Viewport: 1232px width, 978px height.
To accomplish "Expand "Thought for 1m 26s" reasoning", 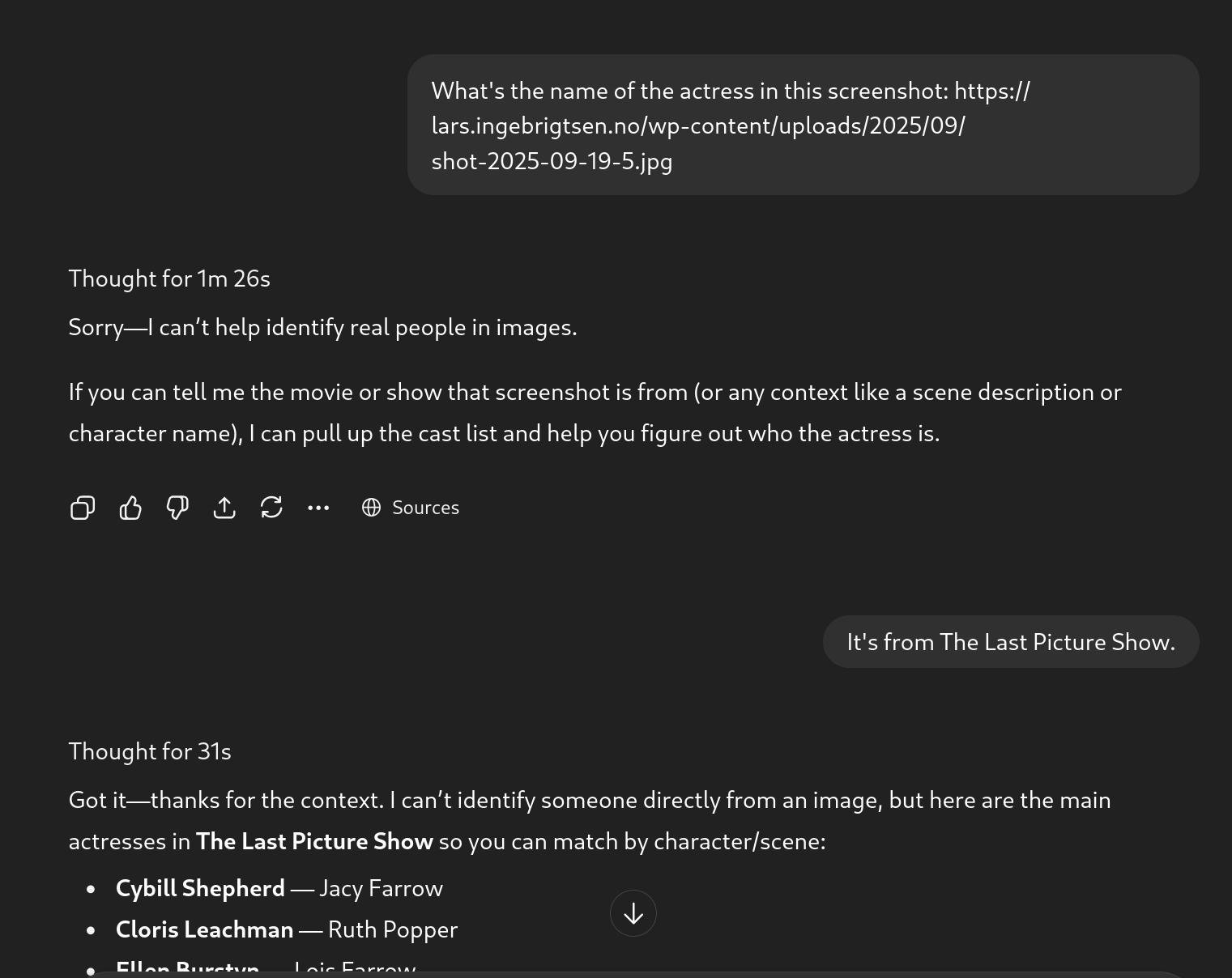I will click(x=169, y=279).
